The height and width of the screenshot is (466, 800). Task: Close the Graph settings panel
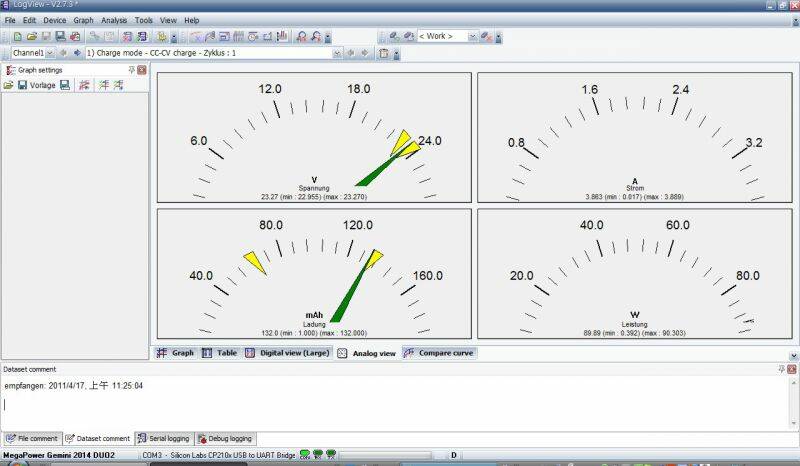point(142,70)
